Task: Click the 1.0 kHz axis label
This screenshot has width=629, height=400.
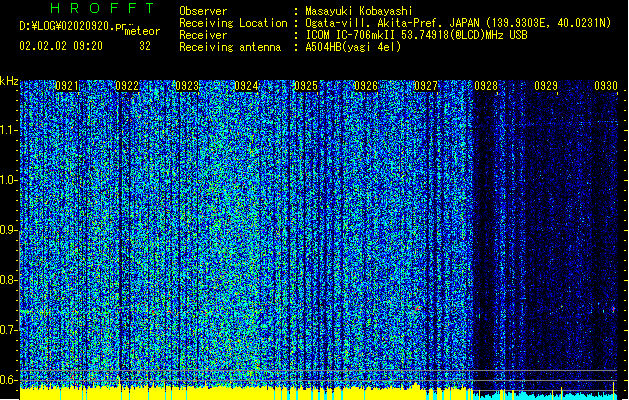Action: point(8,180)
